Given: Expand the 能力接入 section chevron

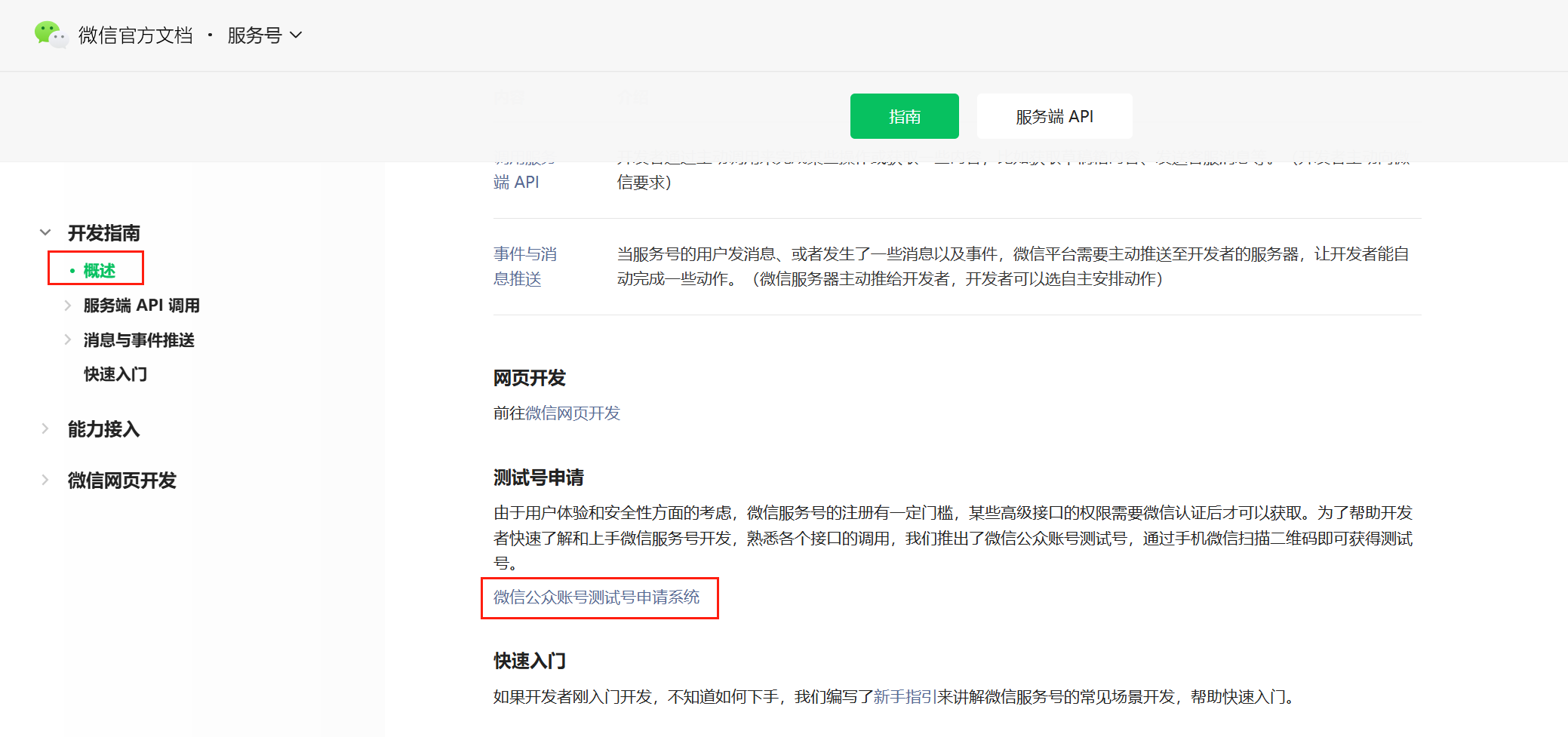Looking at the screenshot, I should 45,428.
